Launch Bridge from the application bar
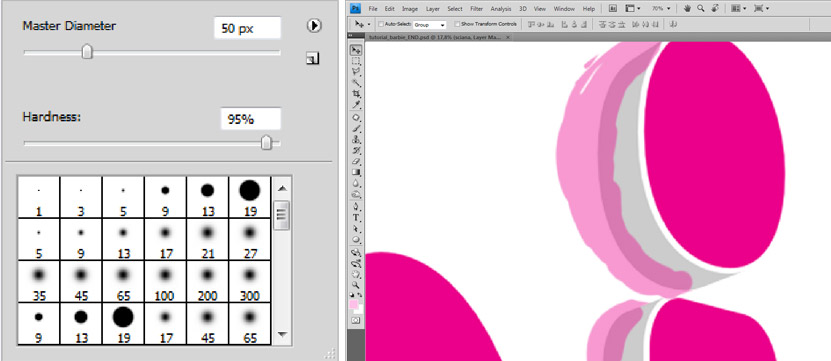 (612, 8)
